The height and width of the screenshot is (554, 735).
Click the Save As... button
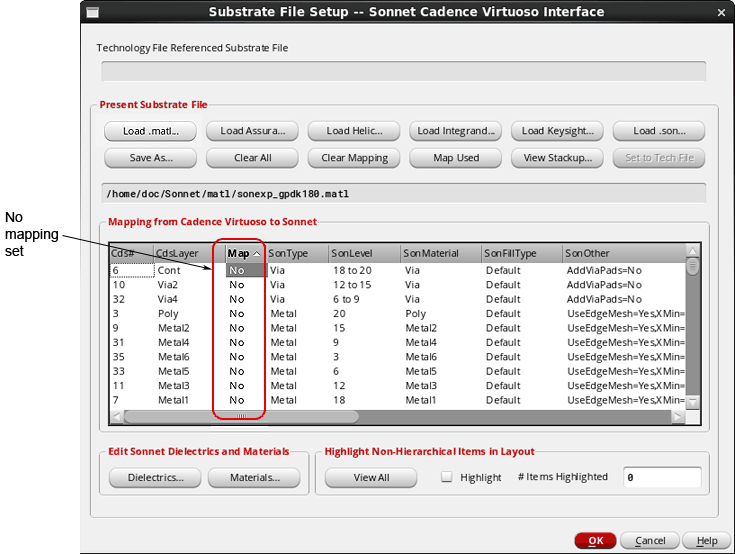(x=150, y=158)
